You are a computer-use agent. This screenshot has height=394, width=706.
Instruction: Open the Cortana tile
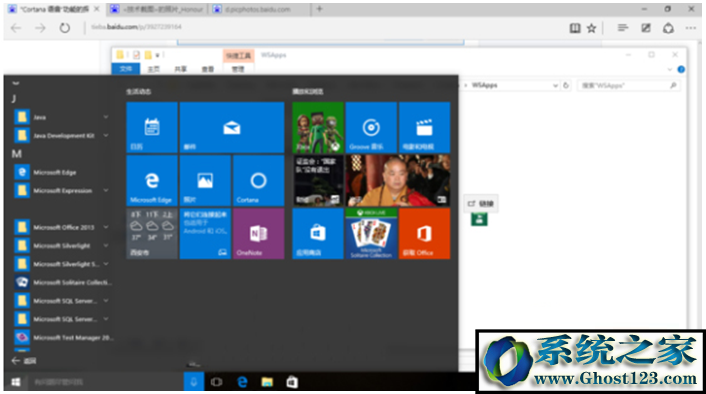tap(258, 181)
